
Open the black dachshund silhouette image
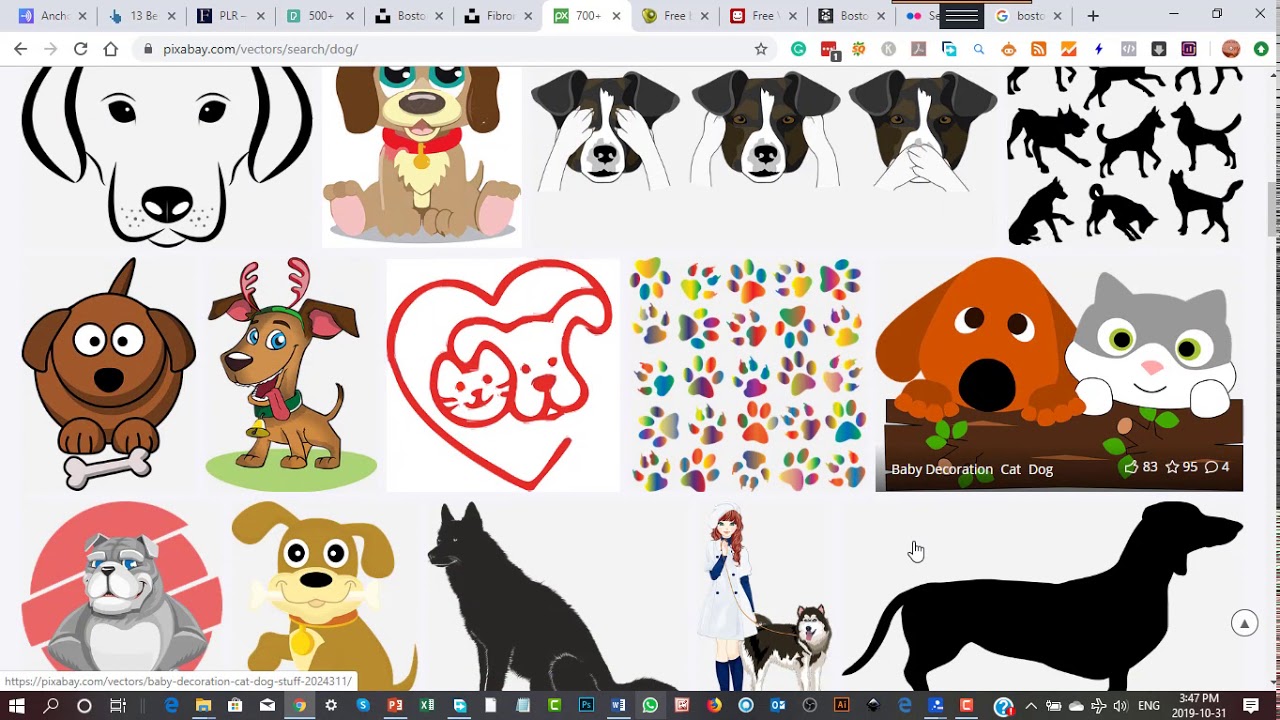pyautogui.click(x=1043, y=596)
